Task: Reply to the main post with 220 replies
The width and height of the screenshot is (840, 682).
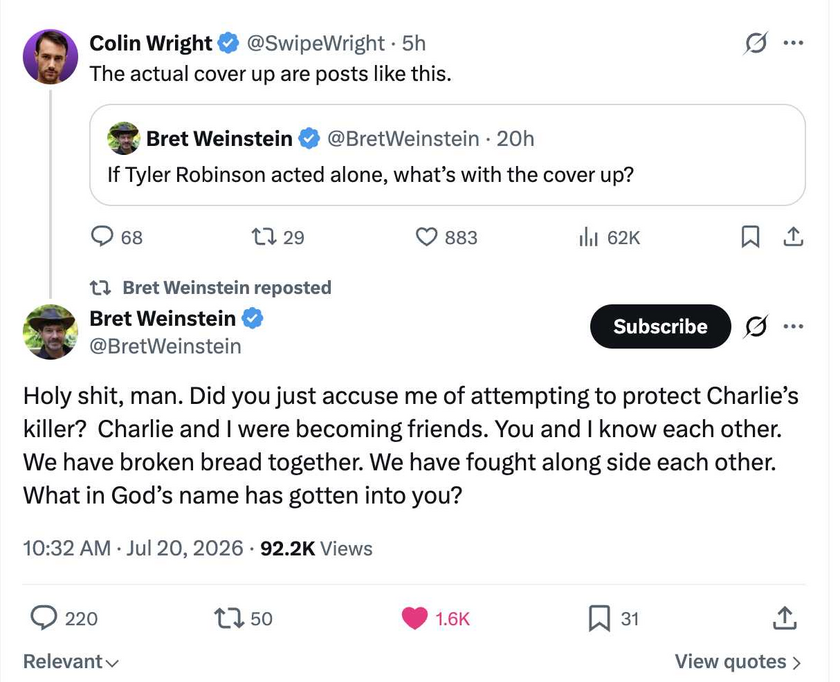Action: pyautogui.click(x=43, y=618)
